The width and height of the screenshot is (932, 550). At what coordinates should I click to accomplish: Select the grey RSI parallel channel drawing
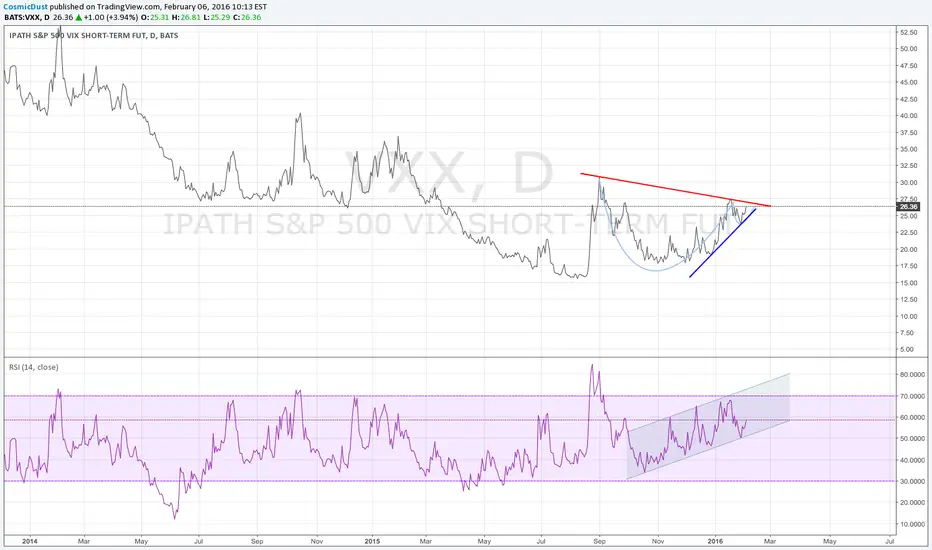(709, 426)
